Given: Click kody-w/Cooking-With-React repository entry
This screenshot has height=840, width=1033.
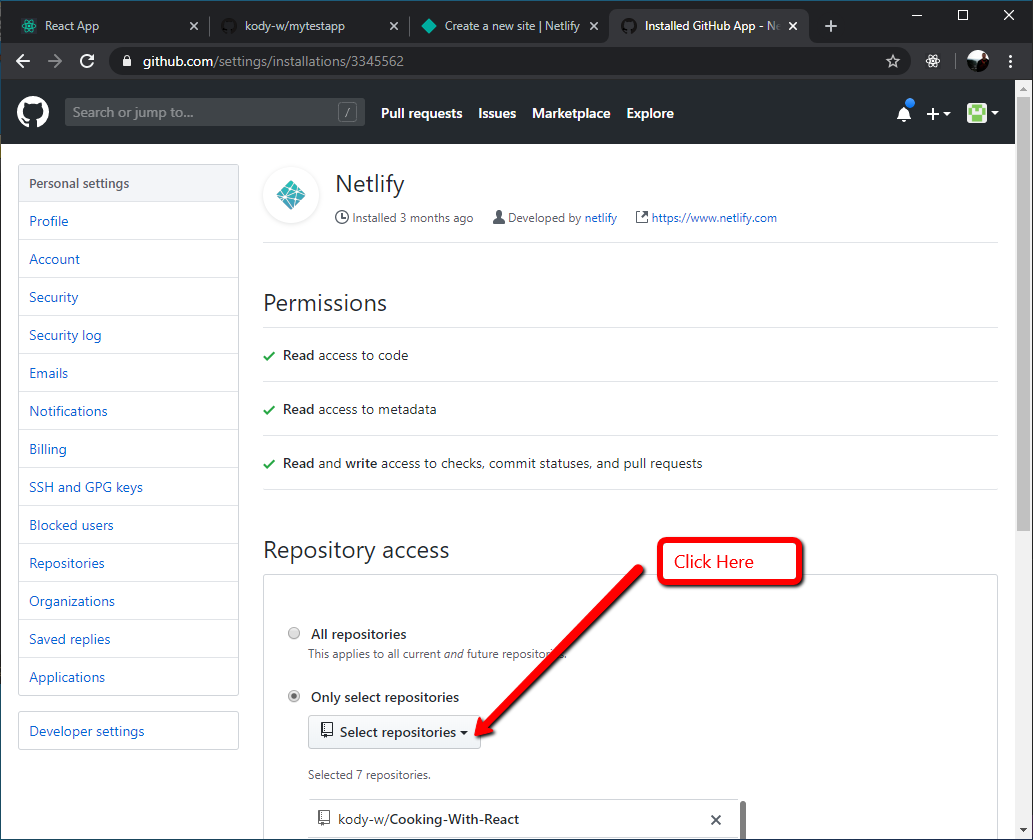Looking at the screenshot, I should coord(428,819).
